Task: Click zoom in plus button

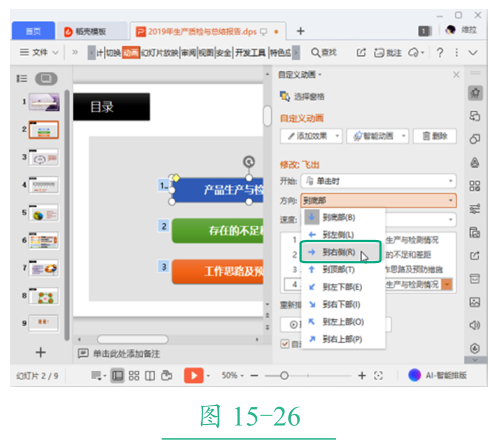Action: [362, 376]
